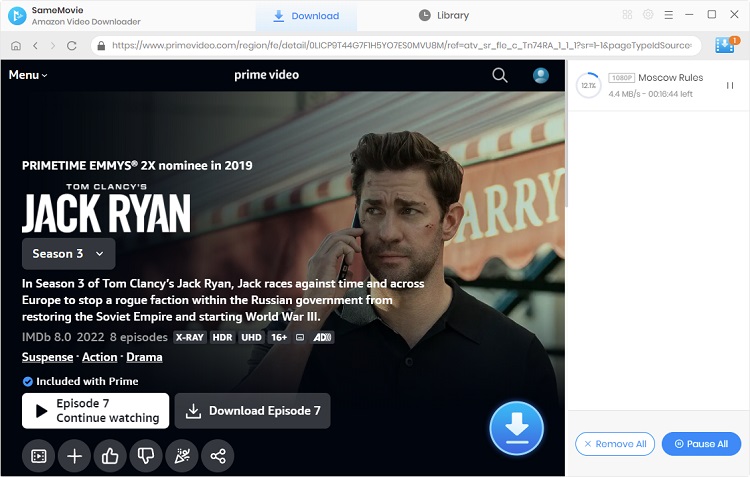Dislike the show with thumbs down
Image resolution: width=750 pixels, height=477 pixels.
146,456
